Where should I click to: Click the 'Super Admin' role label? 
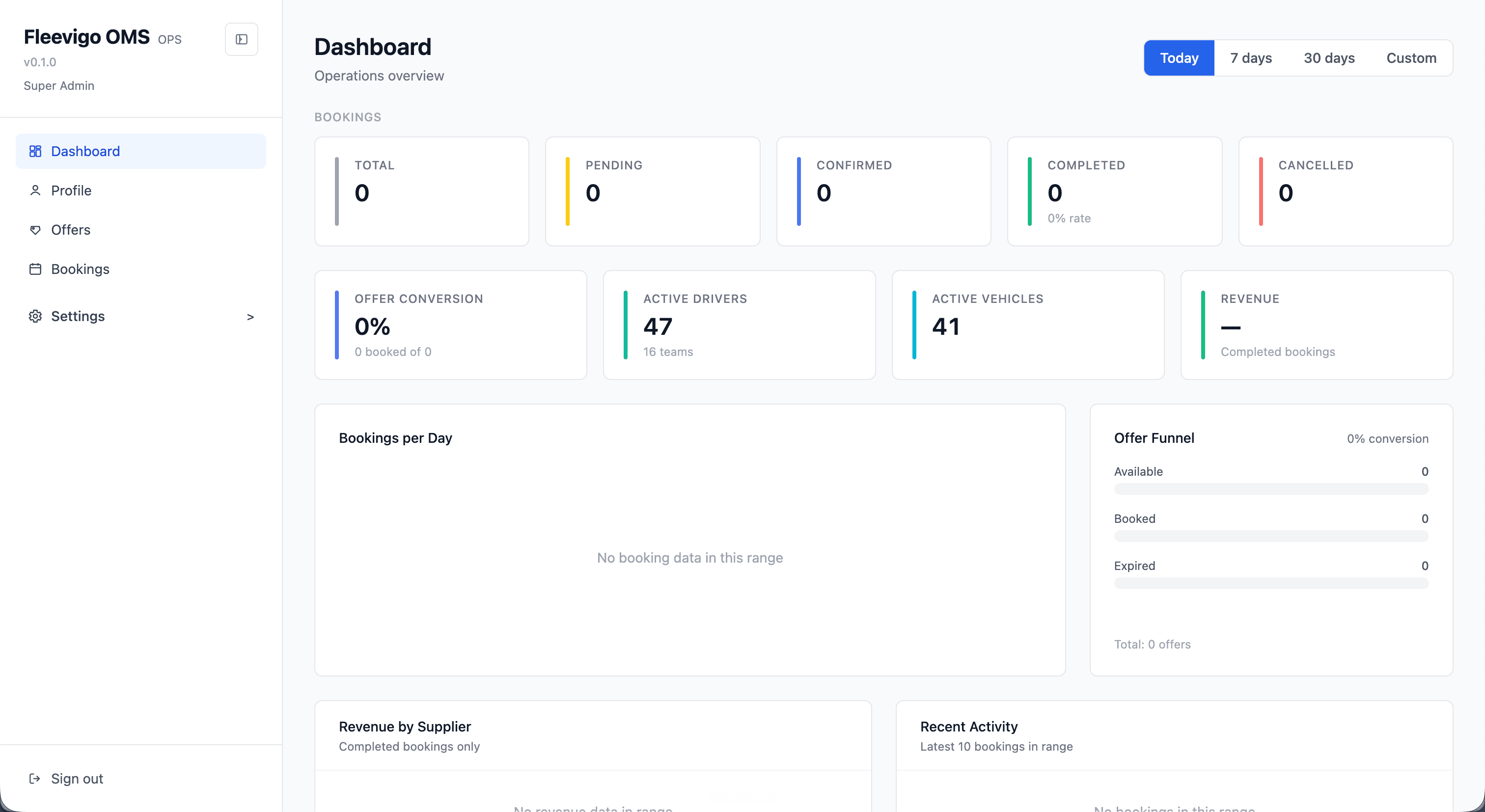point(59,86)
